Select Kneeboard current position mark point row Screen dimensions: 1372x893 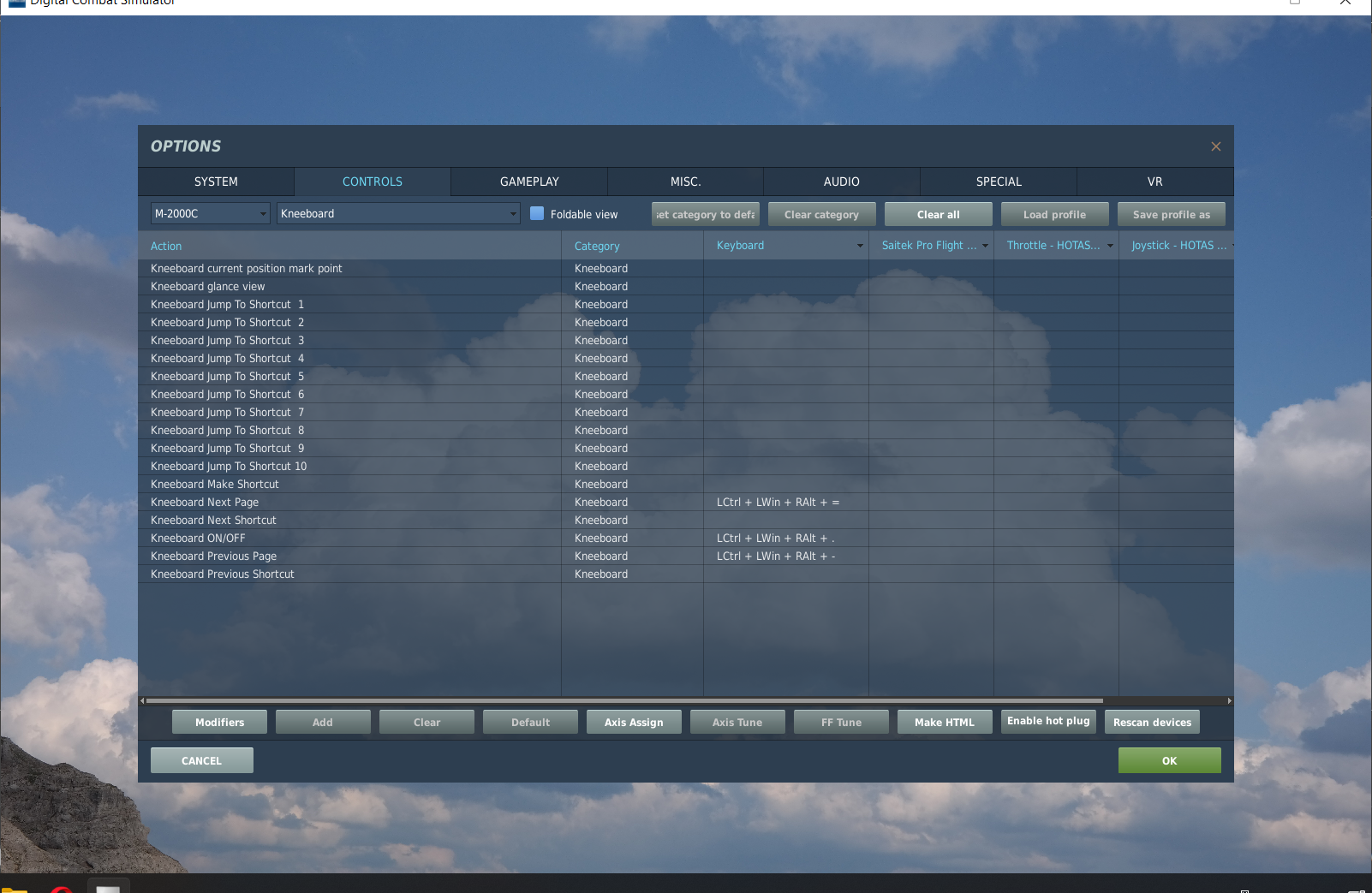(686, 269)
